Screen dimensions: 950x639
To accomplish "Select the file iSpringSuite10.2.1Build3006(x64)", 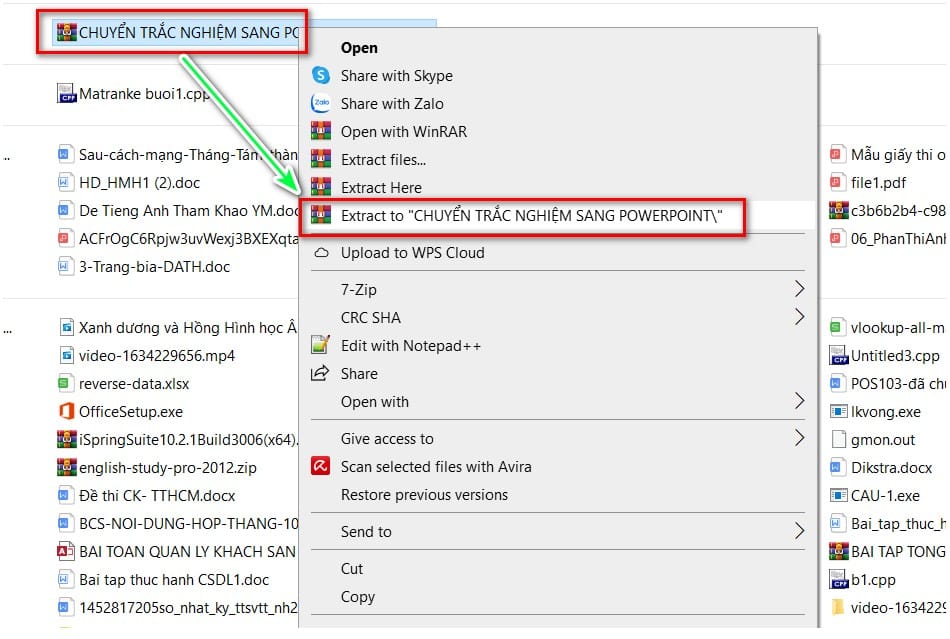I will point(178,440).
